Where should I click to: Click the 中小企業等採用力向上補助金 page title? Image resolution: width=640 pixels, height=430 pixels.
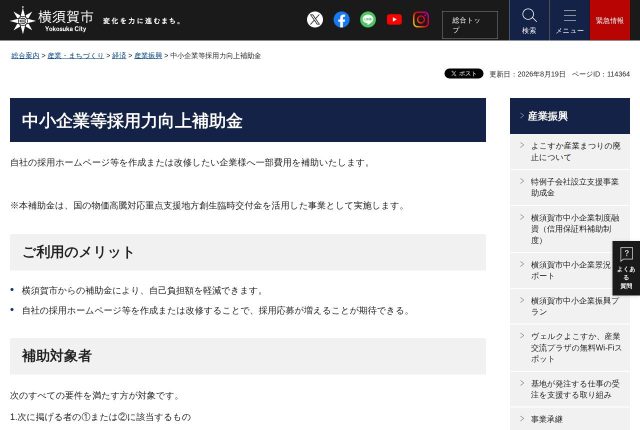(x=132, y=121)
